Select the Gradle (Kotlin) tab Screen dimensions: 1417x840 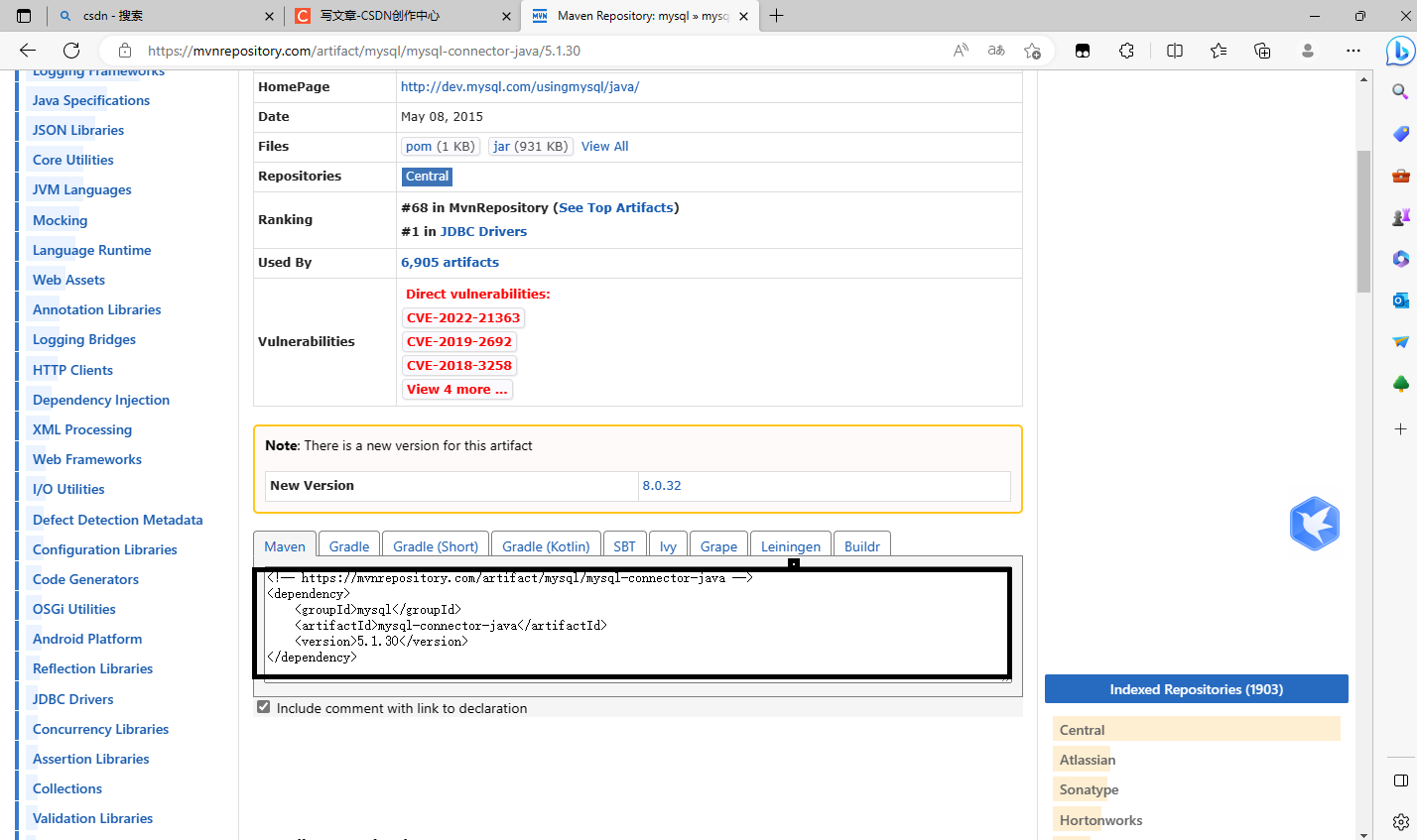(x=546, y=545)
